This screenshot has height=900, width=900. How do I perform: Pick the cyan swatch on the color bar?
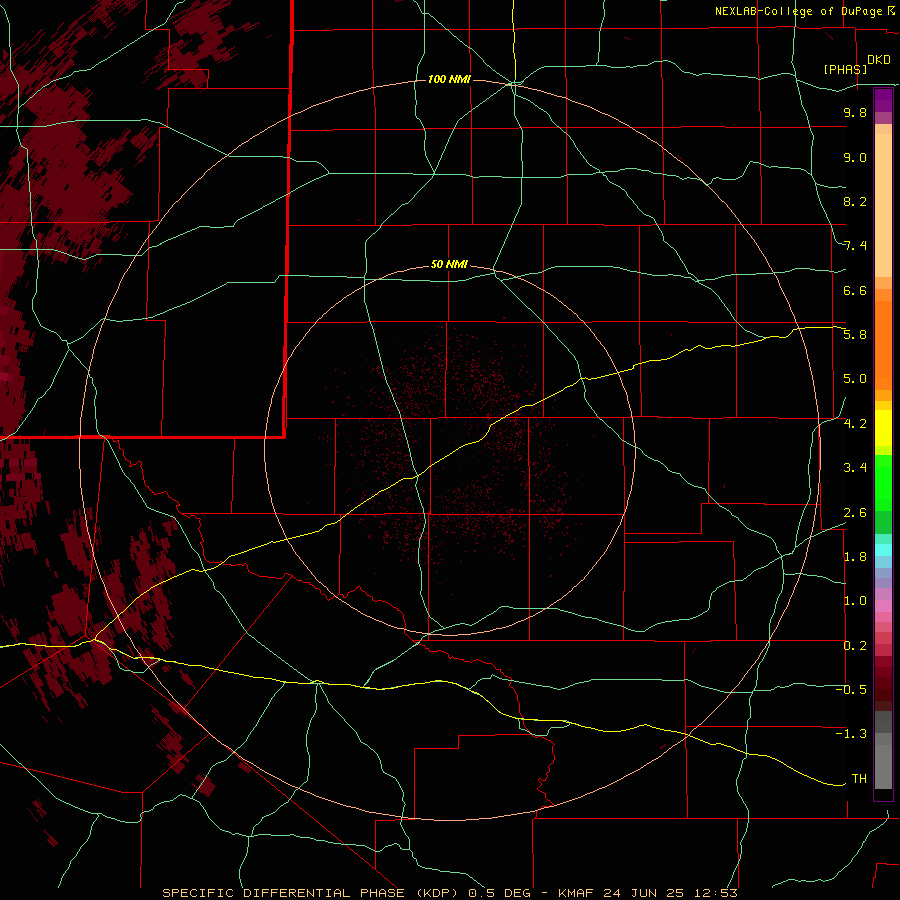click(883, 550)
